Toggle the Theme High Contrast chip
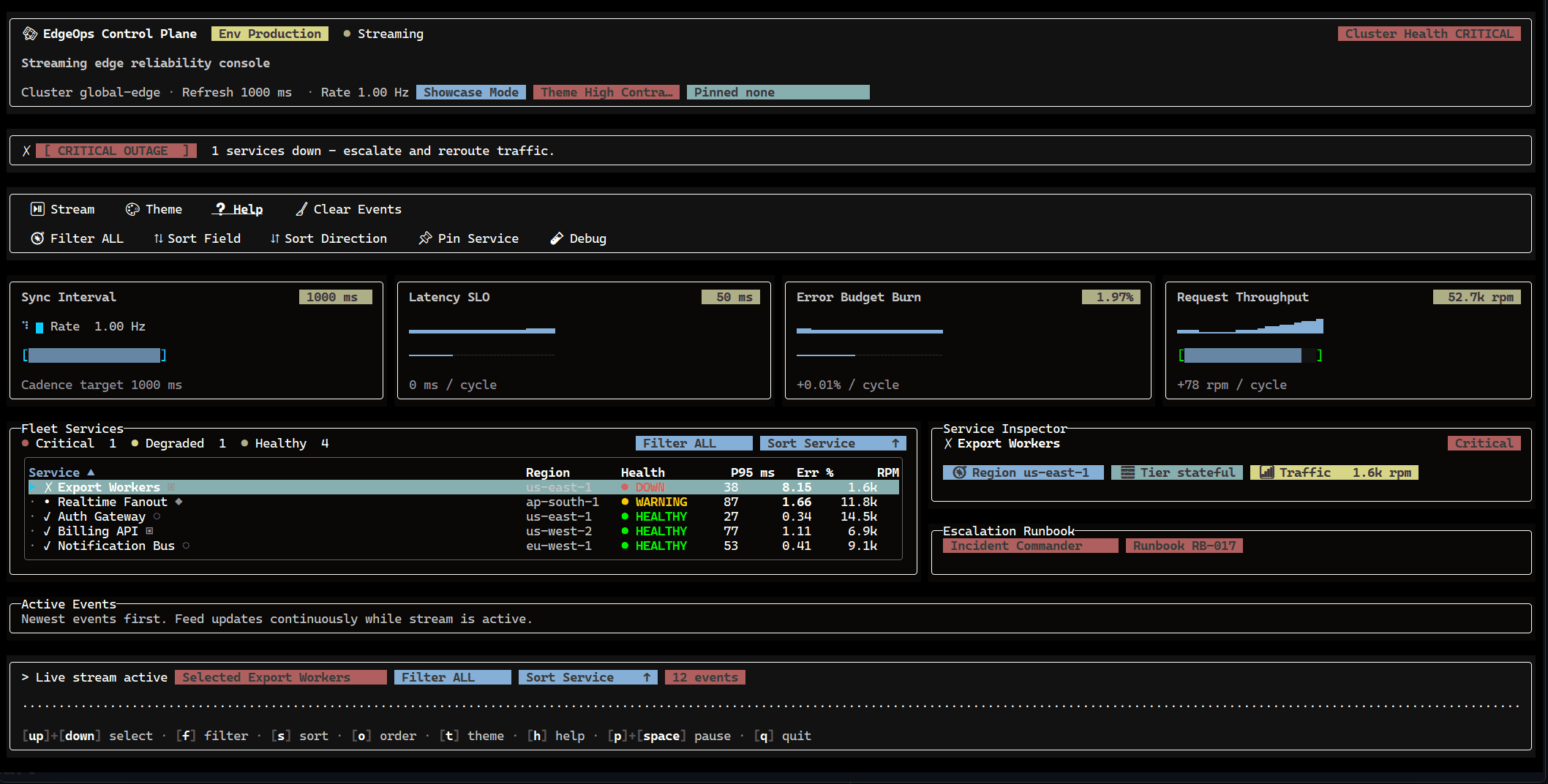Viewport: 1548px width, 784px height. point(606,92)
